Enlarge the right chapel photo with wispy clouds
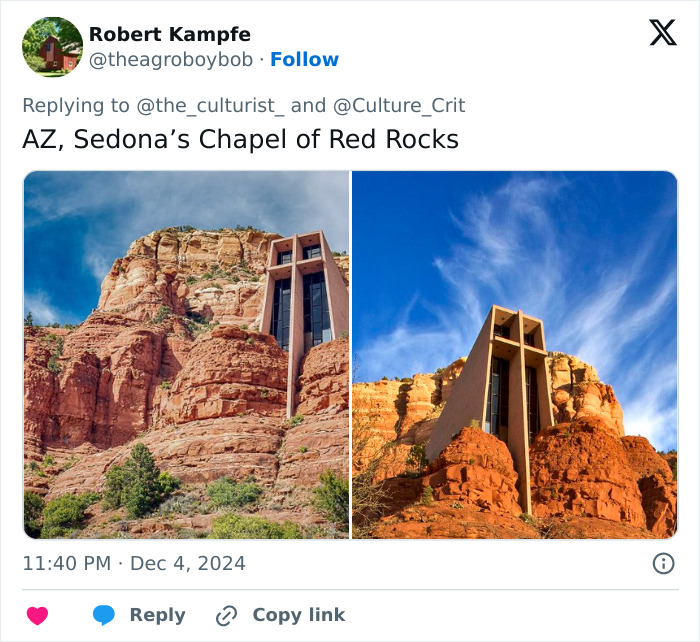 [514, 355]
